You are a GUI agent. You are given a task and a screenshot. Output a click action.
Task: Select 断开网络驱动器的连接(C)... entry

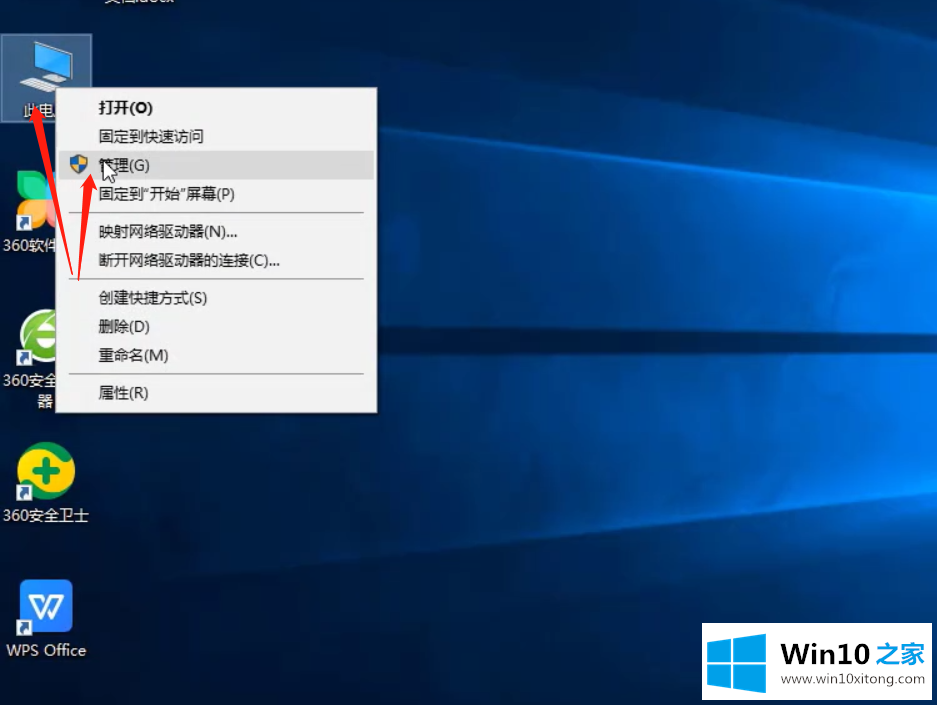tap(216, 260)
